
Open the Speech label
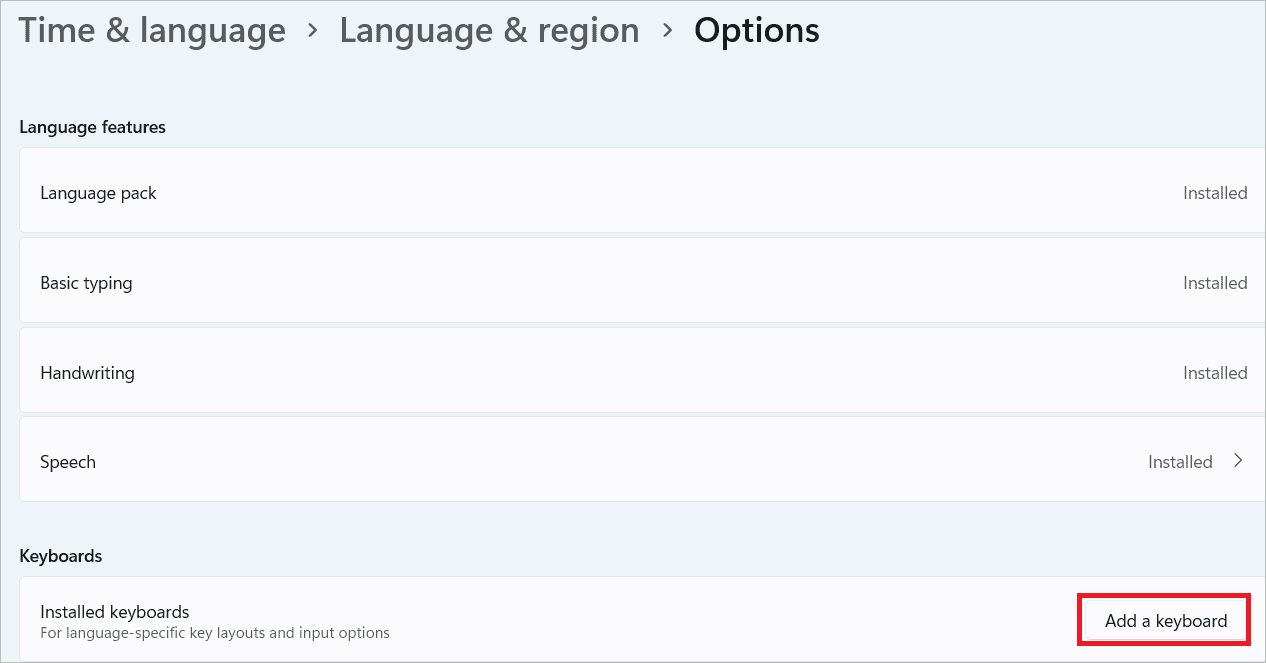click(68, 462)
